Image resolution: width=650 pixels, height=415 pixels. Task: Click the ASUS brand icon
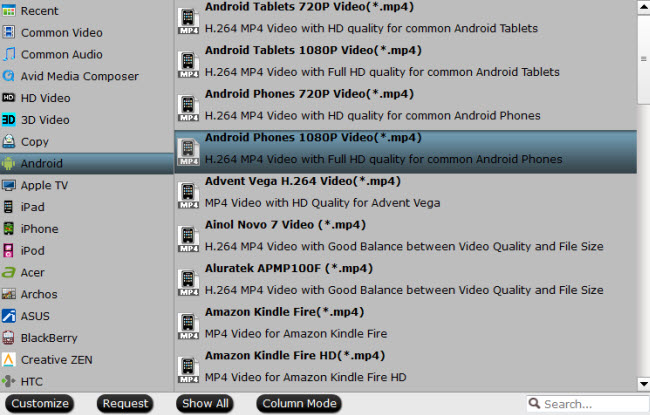coord(9,316)
